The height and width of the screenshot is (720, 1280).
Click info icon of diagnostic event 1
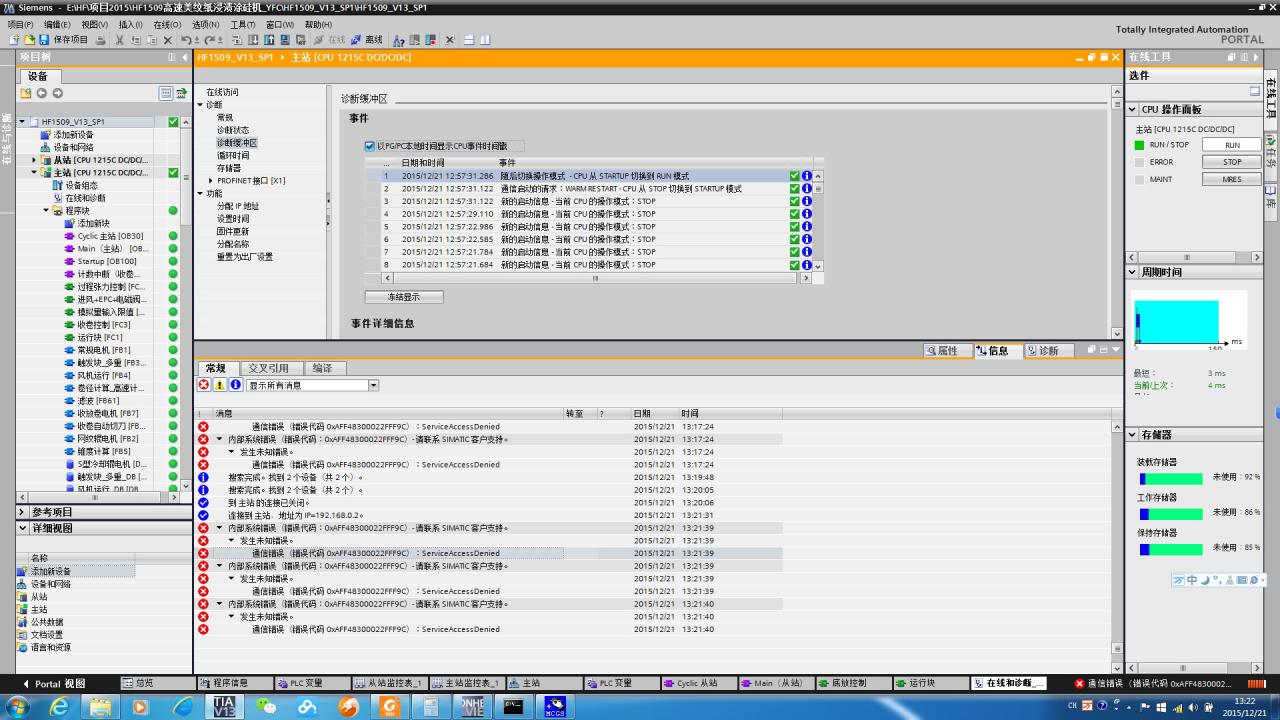(x=806, y=176)
